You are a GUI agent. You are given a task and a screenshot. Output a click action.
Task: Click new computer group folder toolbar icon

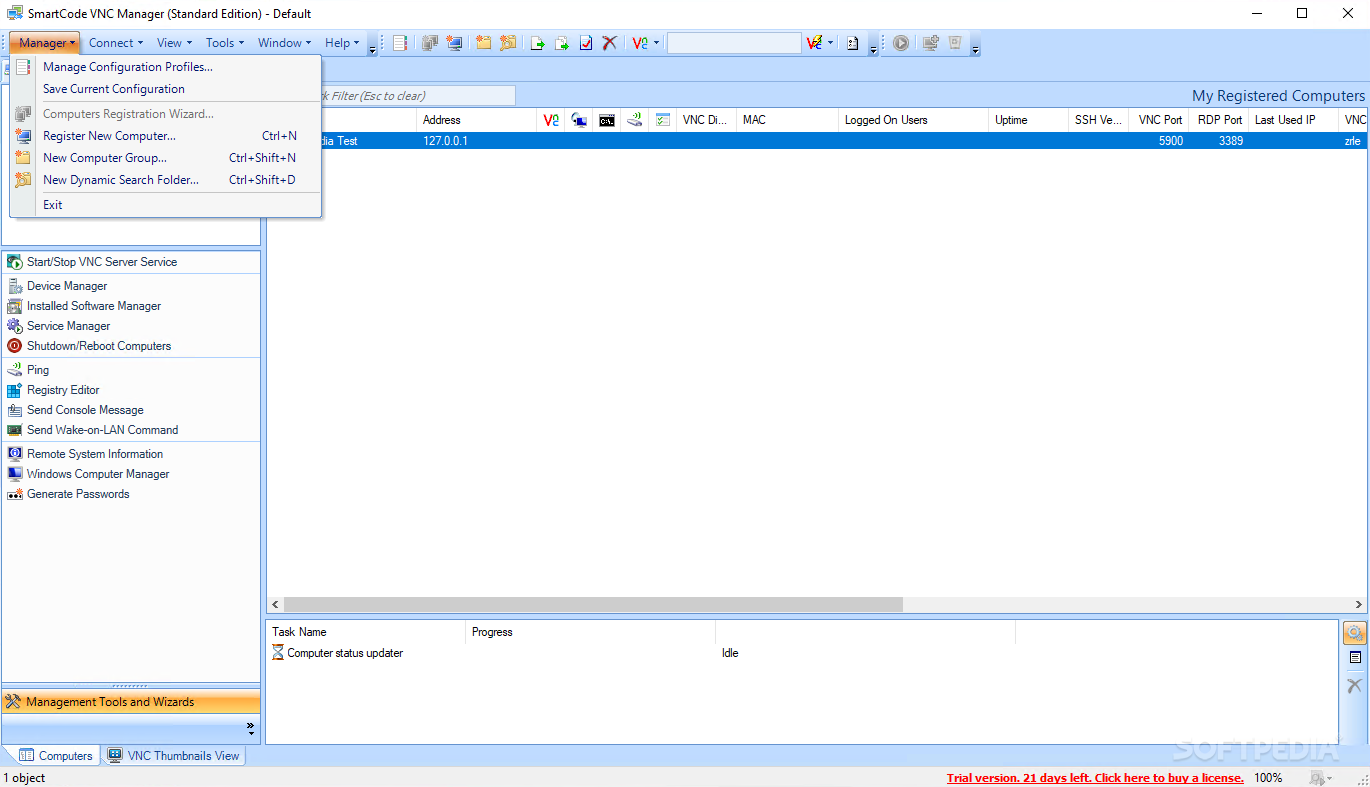(x=484, y=43)
